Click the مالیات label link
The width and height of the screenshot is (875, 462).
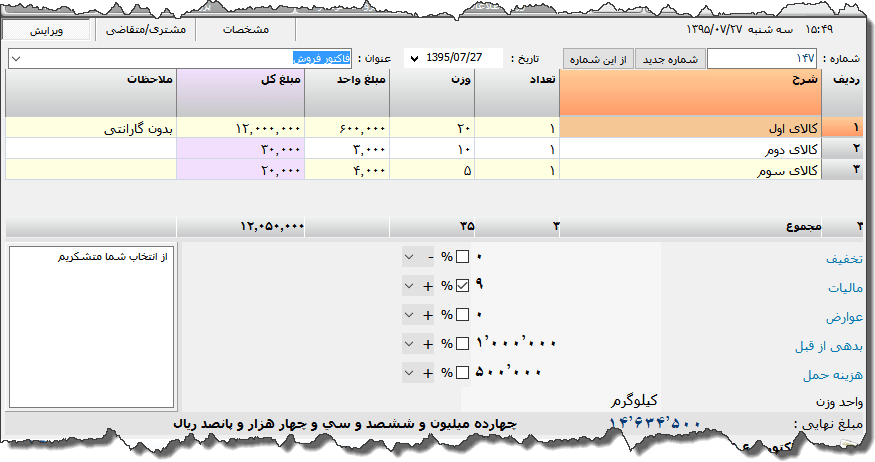coord(842,288)
